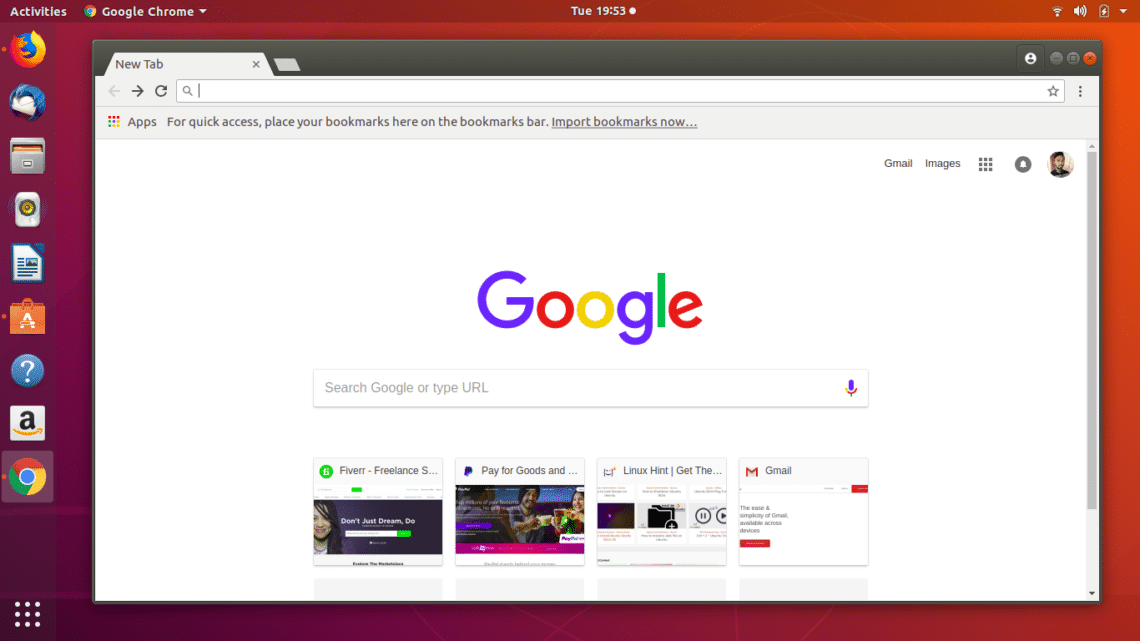This screenshot has width=1140, height=641.
Task: Open the Activities overview
Action: 38,11
